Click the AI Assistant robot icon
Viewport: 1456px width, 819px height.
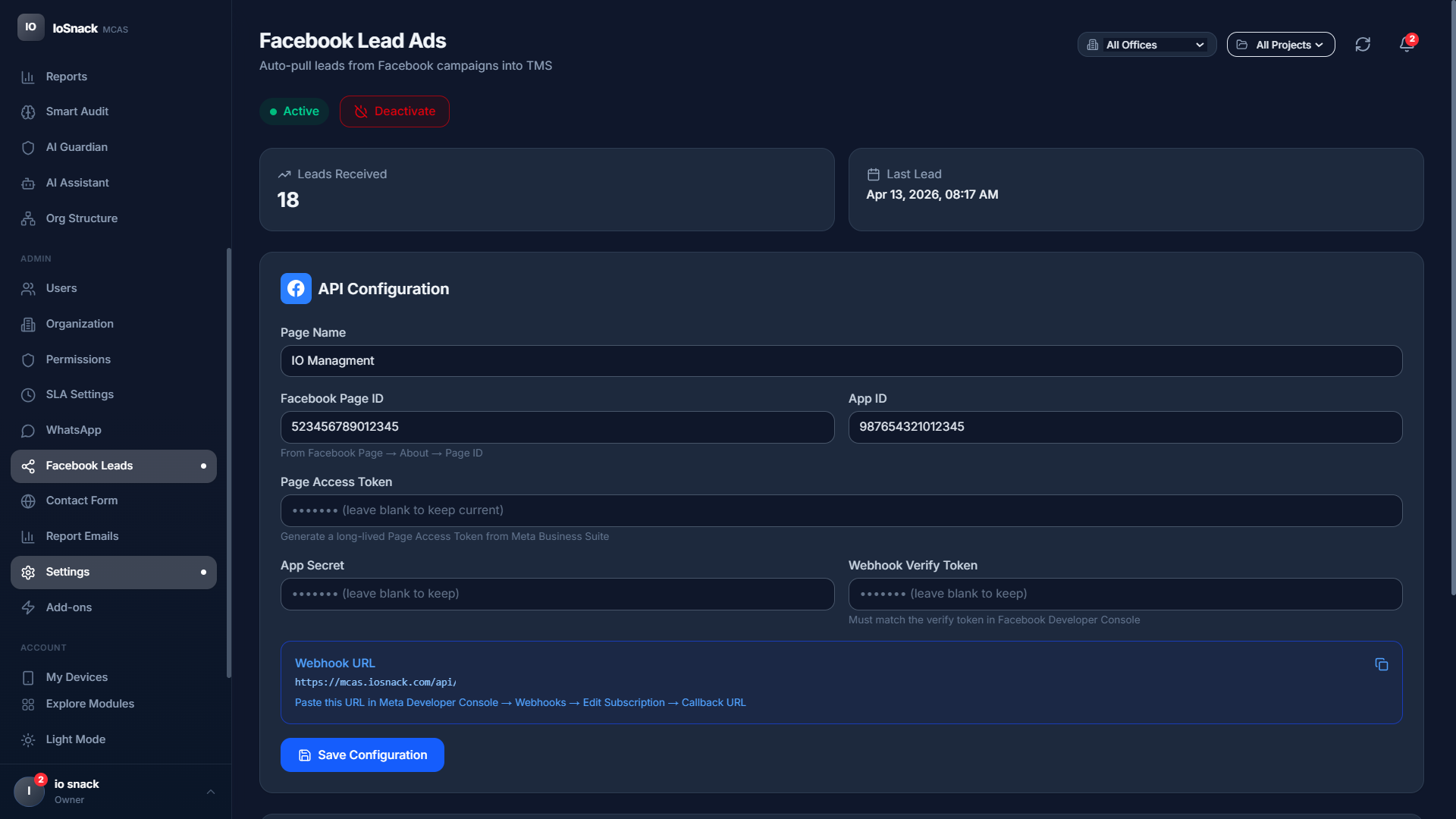click(x=28, y=183)
